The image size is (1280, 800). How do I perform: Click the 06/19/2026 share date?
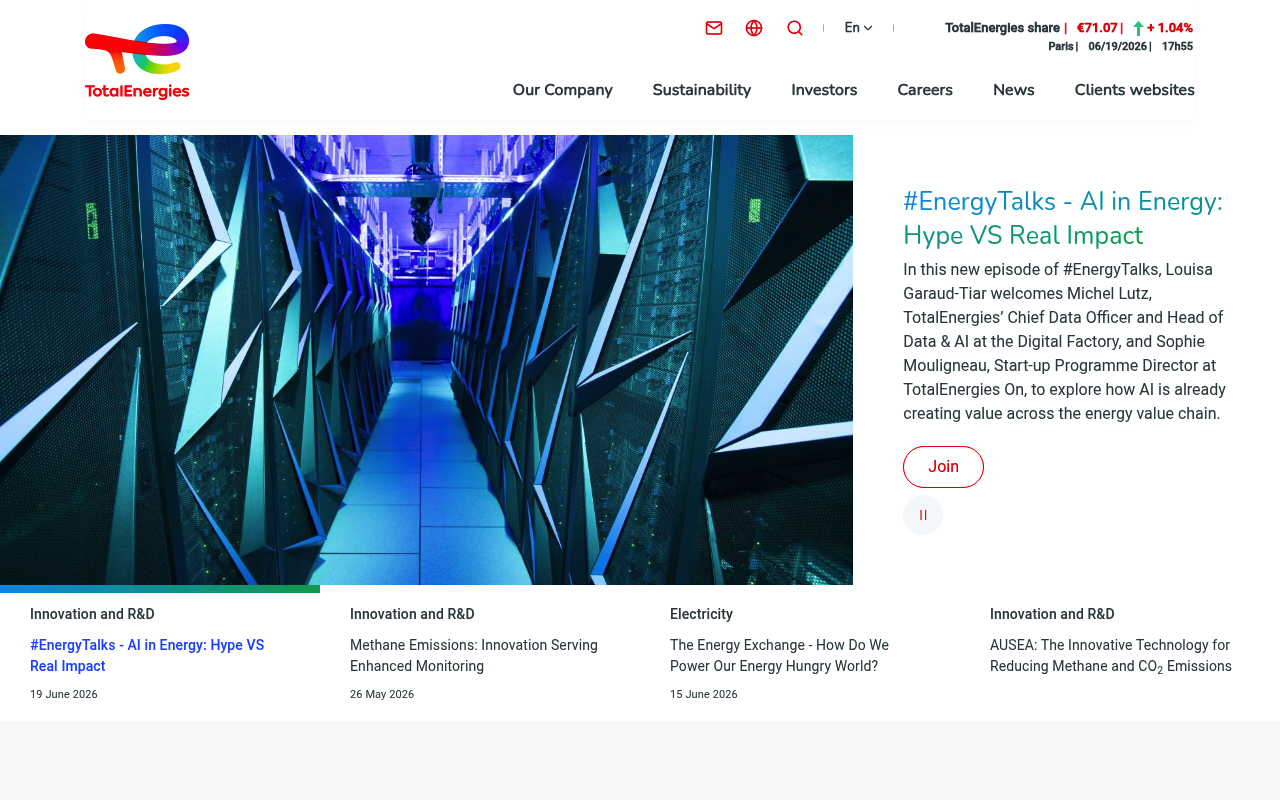[x=1117, y=47]
